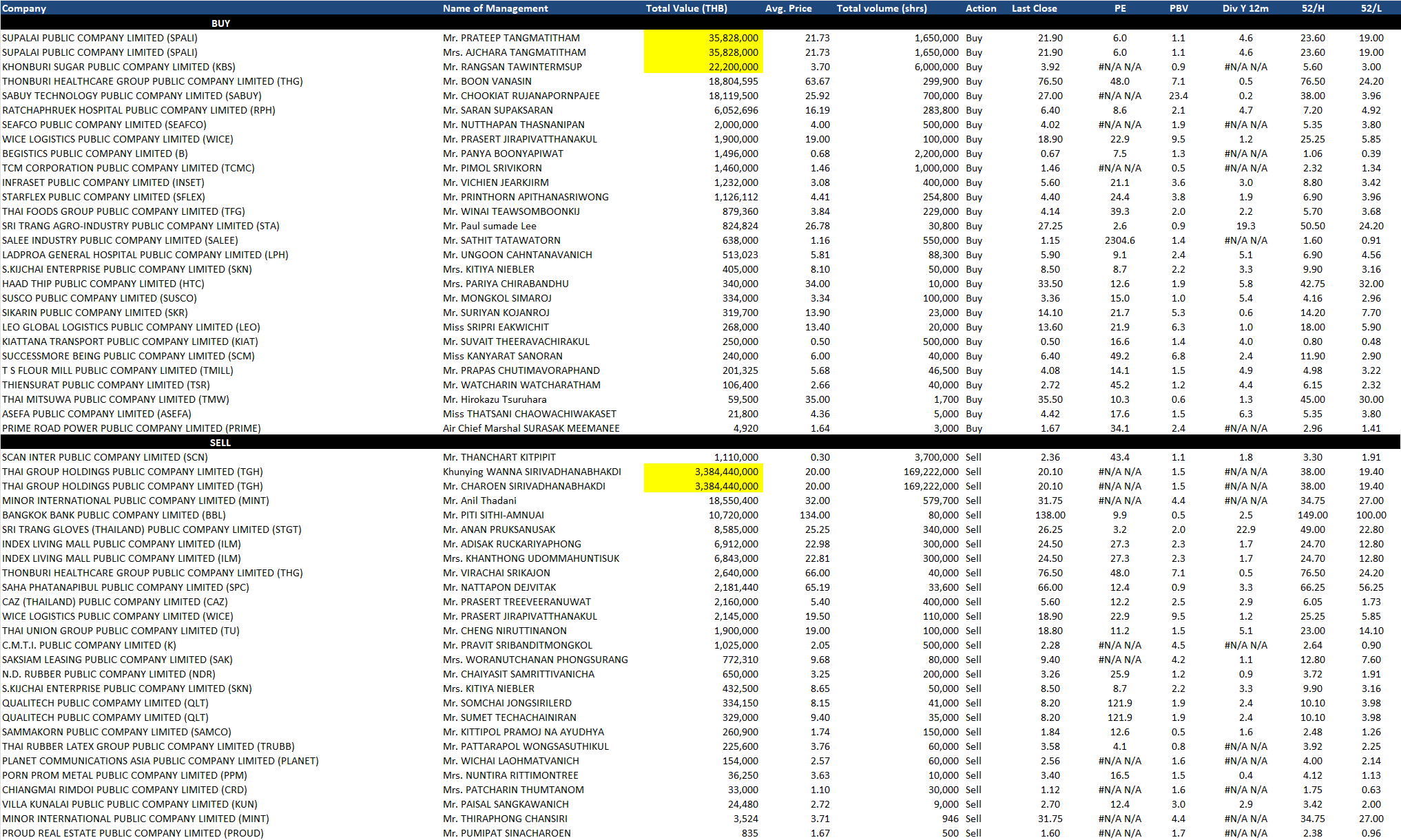Select Mr. PIMOL SRIVIKORN cell

492,168
